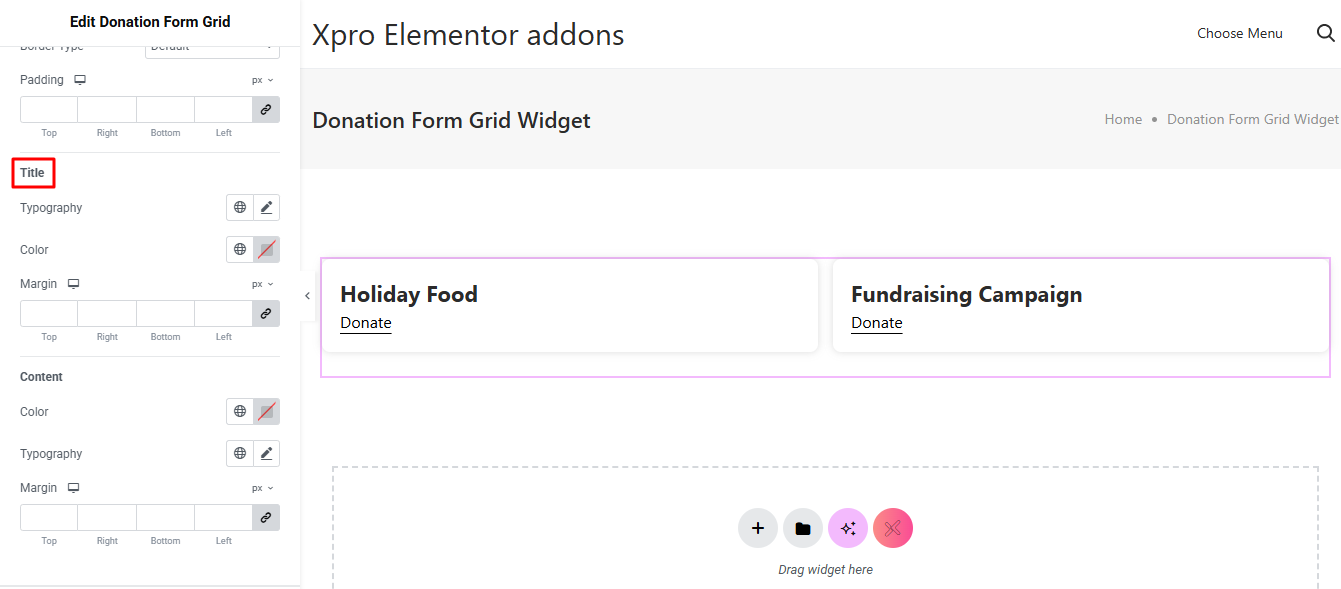Click the Xpro templates icon
The height and width of the screenshot is (589, 1341).
pos(893,528)
